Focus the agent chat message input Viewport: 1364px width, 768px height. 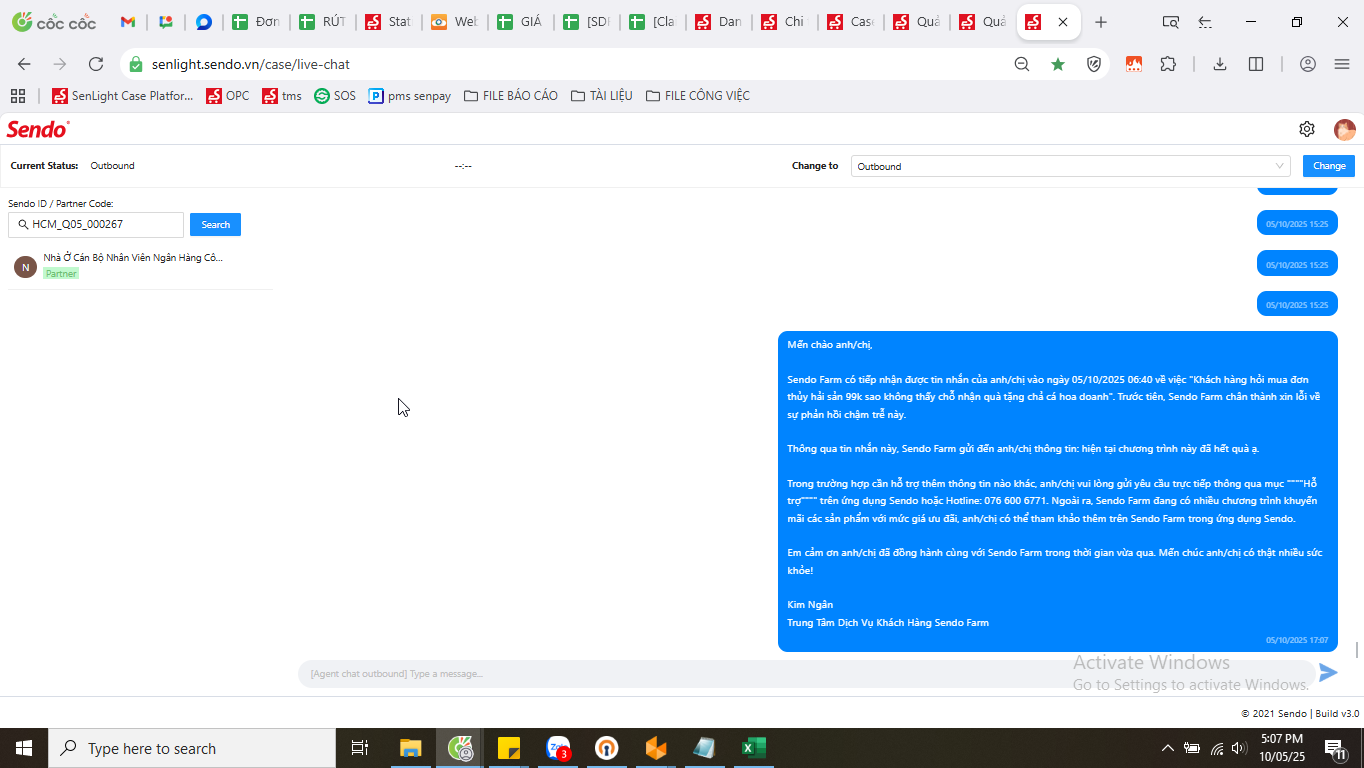(x=806, y=673)
